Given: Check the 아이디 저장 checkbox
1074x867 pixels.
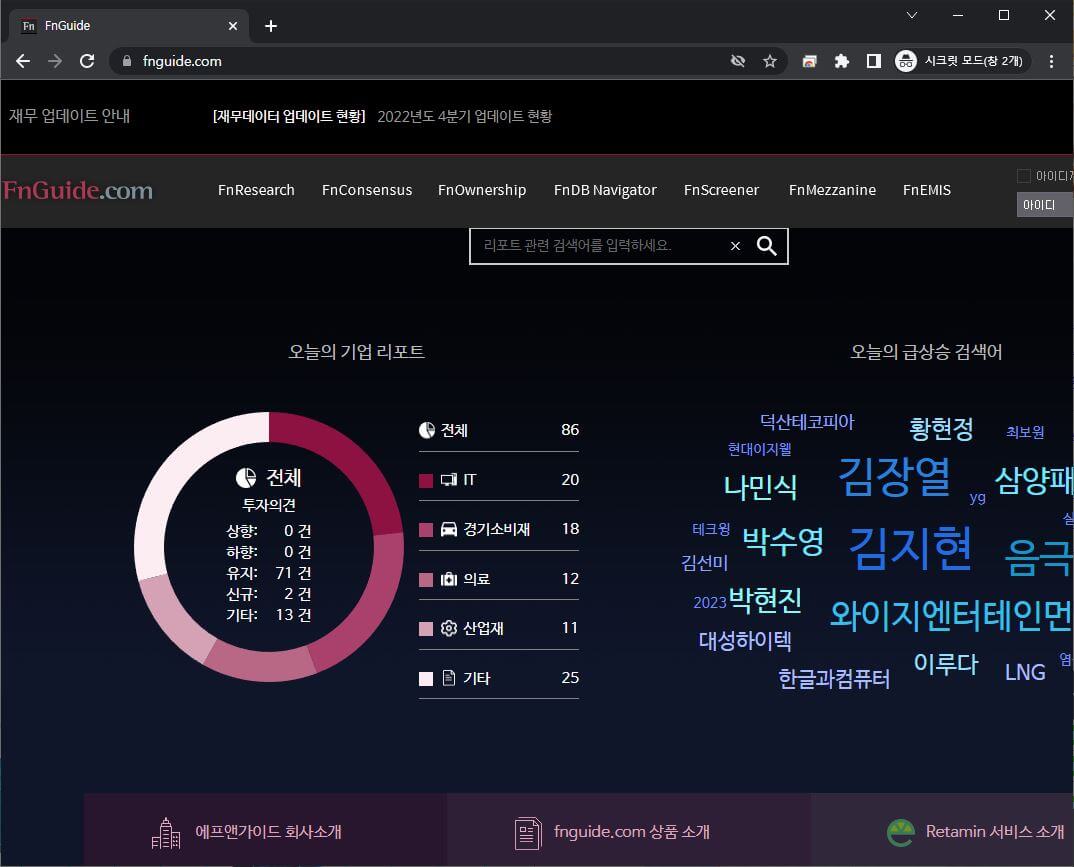Looking at the screenshot, I should [x=1023, y=176].
